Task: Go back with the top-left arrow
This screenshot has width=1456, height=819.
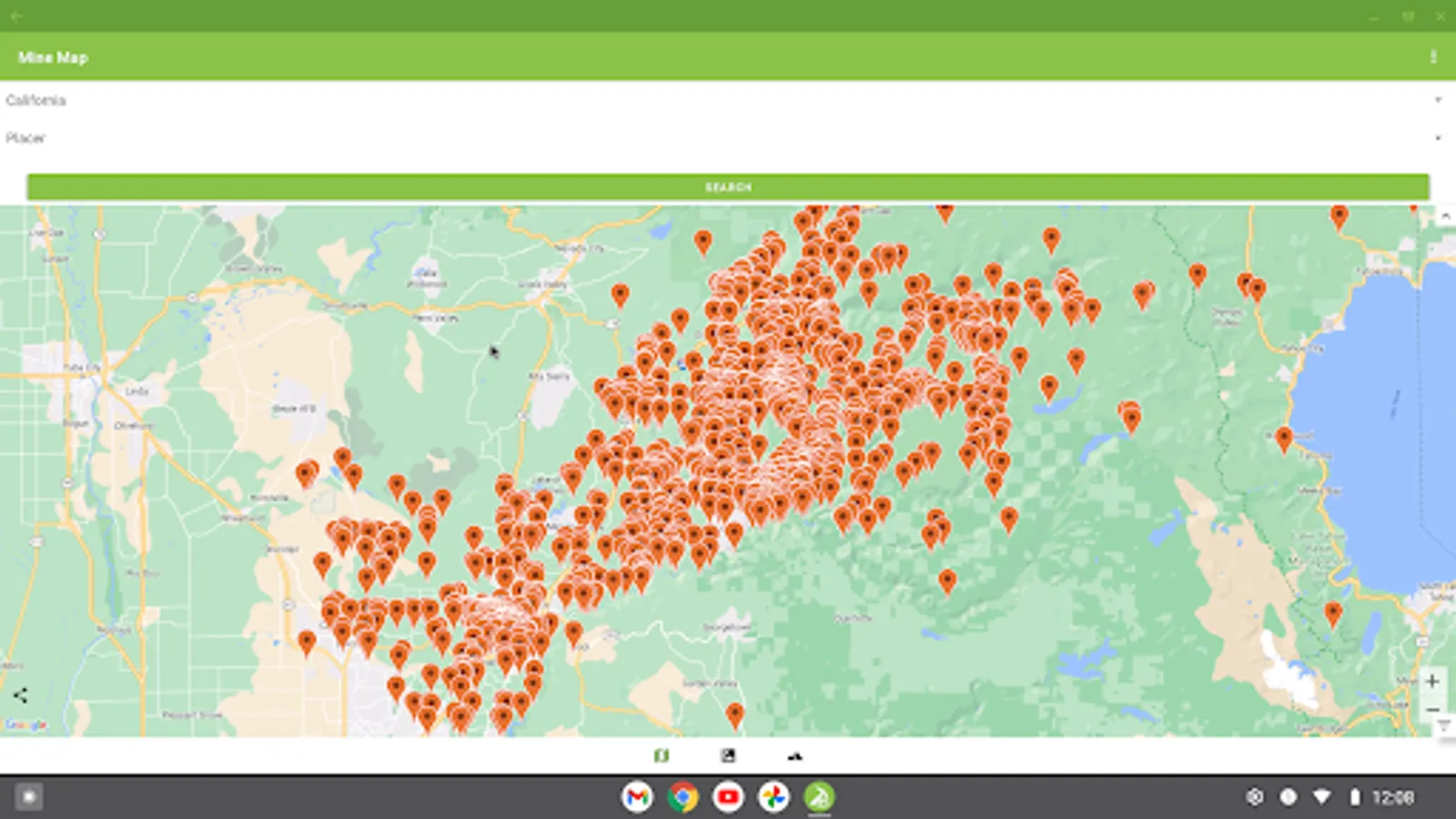Action: [15, 15]
